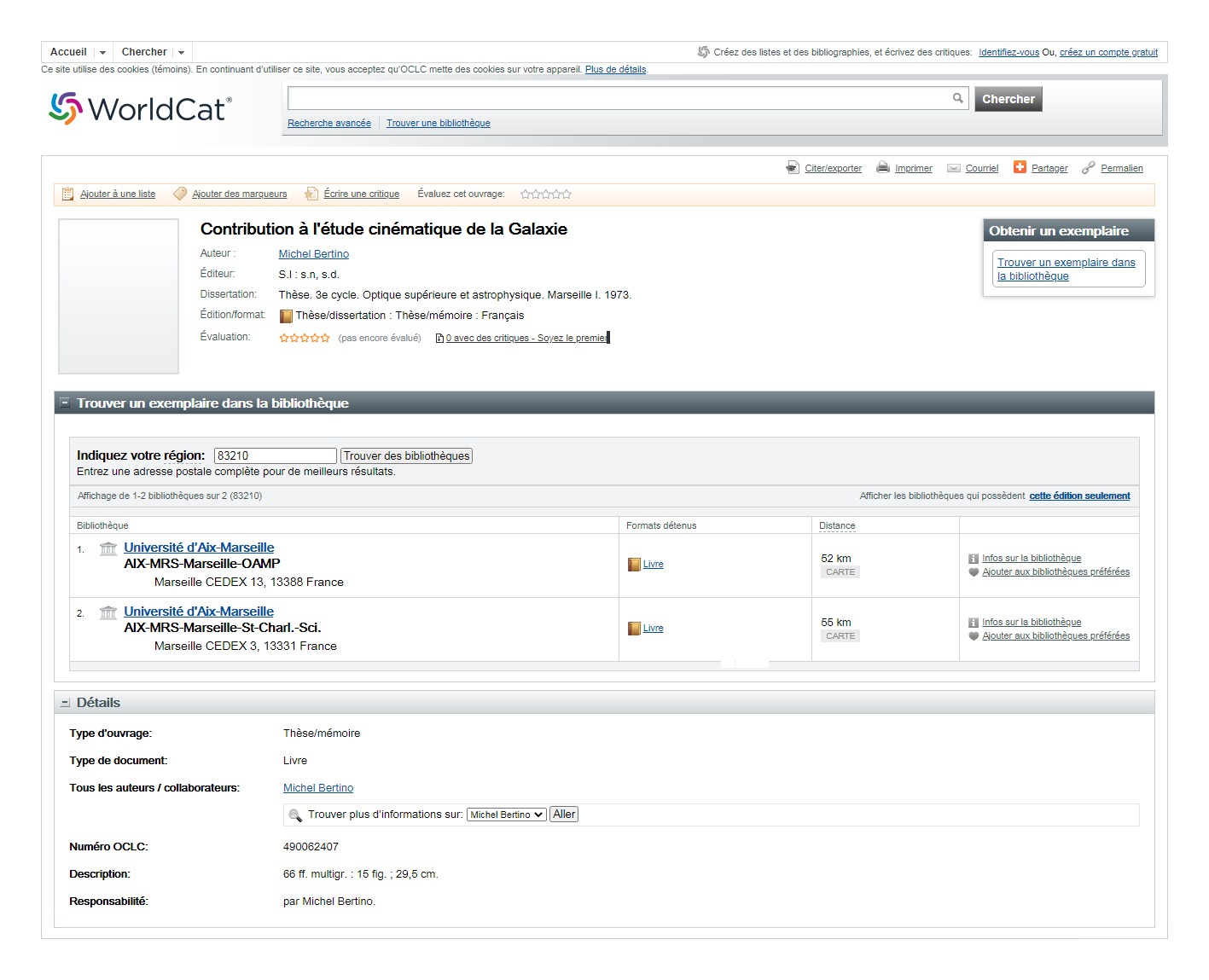The image size is (1209, 980).
Task: Click the Thèse/mémoire value under Type d'ouvrage
Action: pyautogui.click(x=322, y=734)
